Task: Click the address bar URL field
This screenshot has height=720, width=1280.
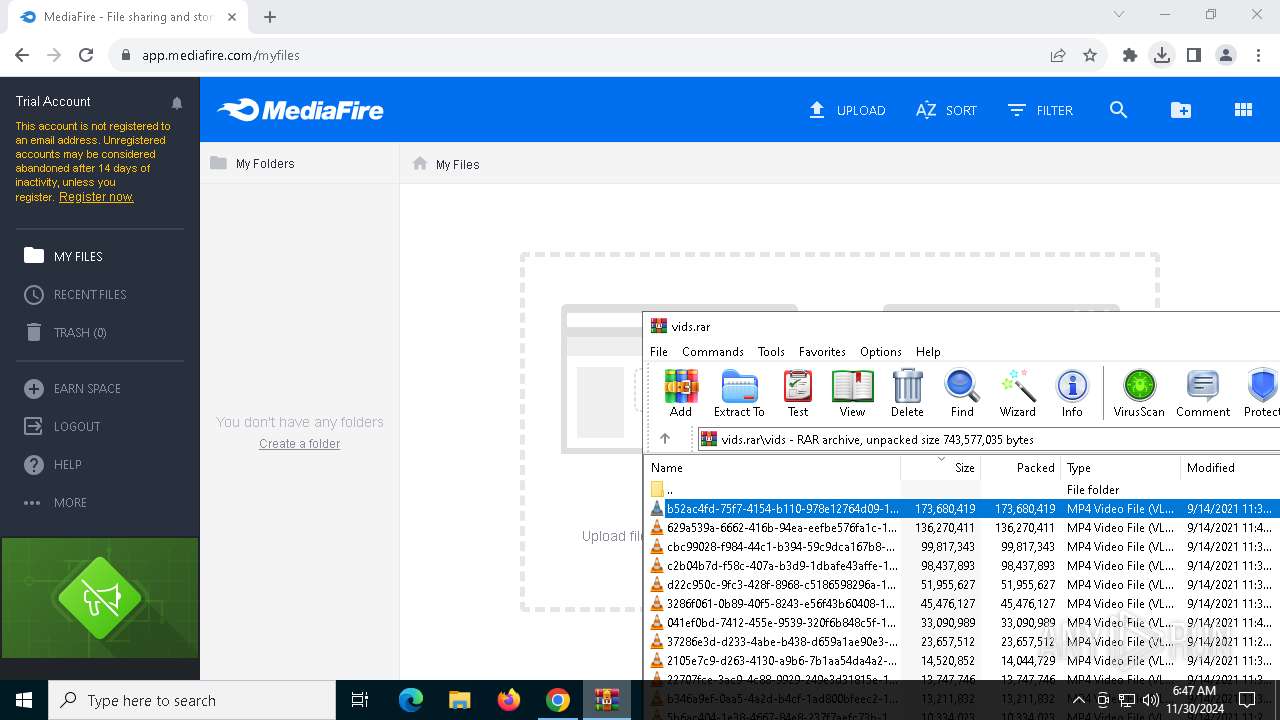Action: point(580,55)
